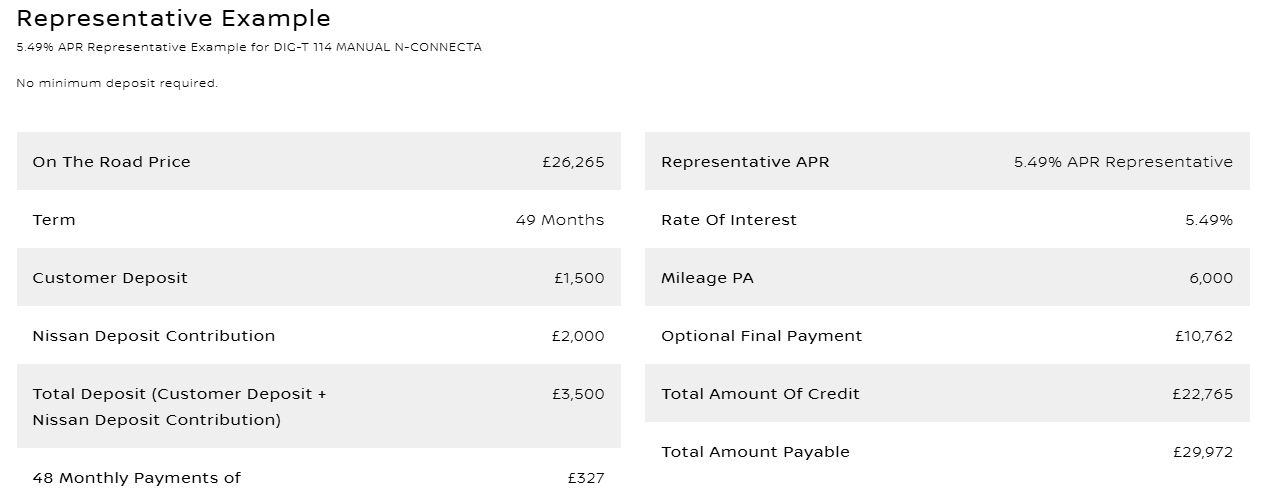Select the Rate Of Interest label

click(729, 220)
